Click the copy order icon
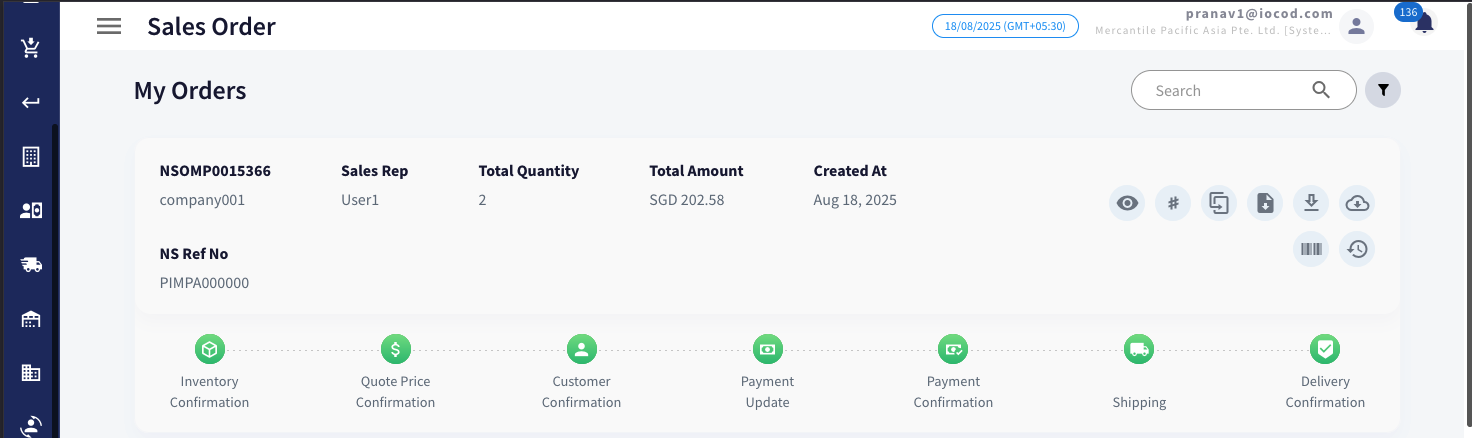This screenshot has width=1472, height=438. [x=1219, y=204]
